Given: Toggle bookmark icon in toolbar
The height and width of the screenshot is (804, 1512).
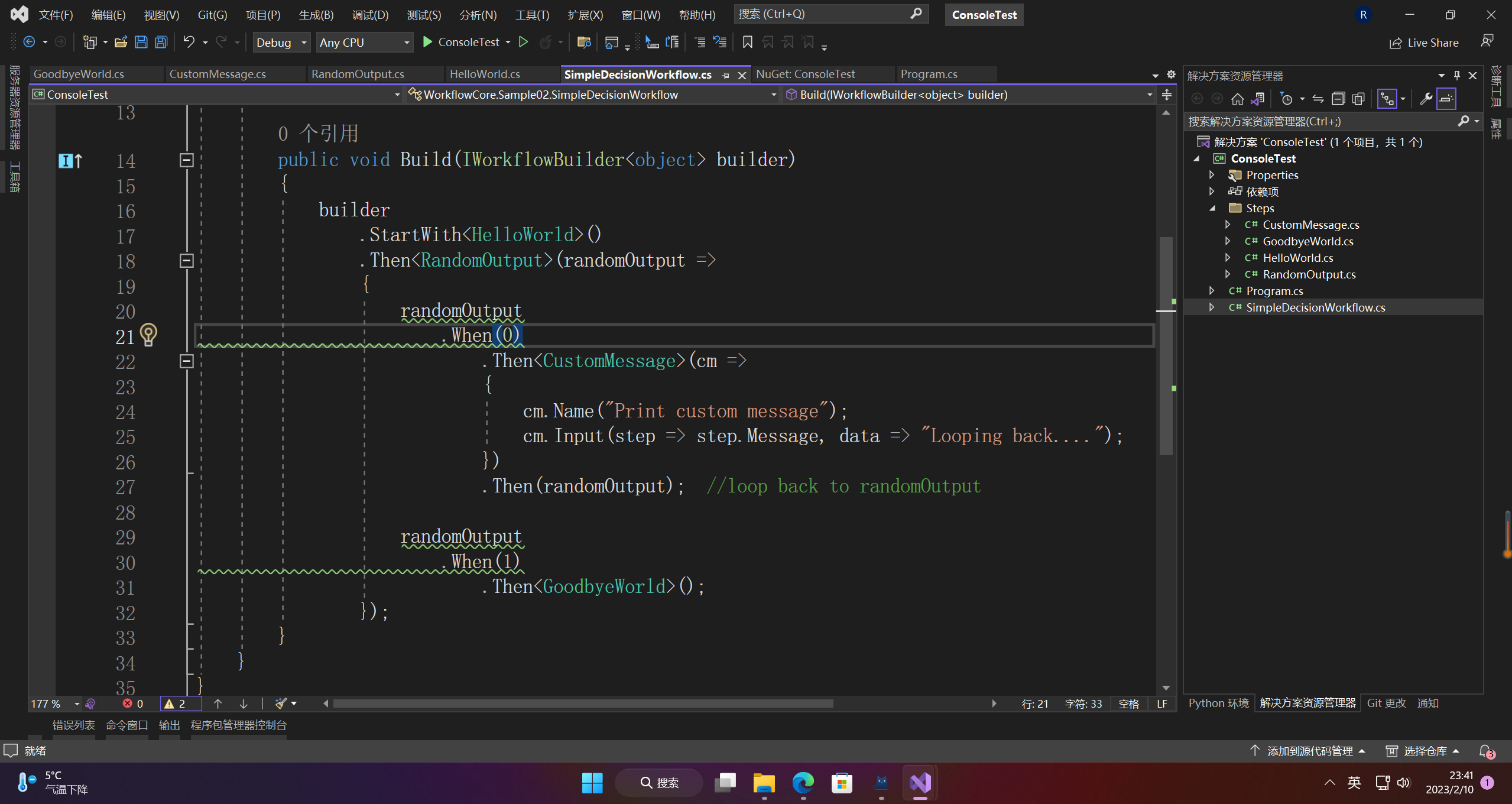Looking at the screenshot, I should point(747,42).
